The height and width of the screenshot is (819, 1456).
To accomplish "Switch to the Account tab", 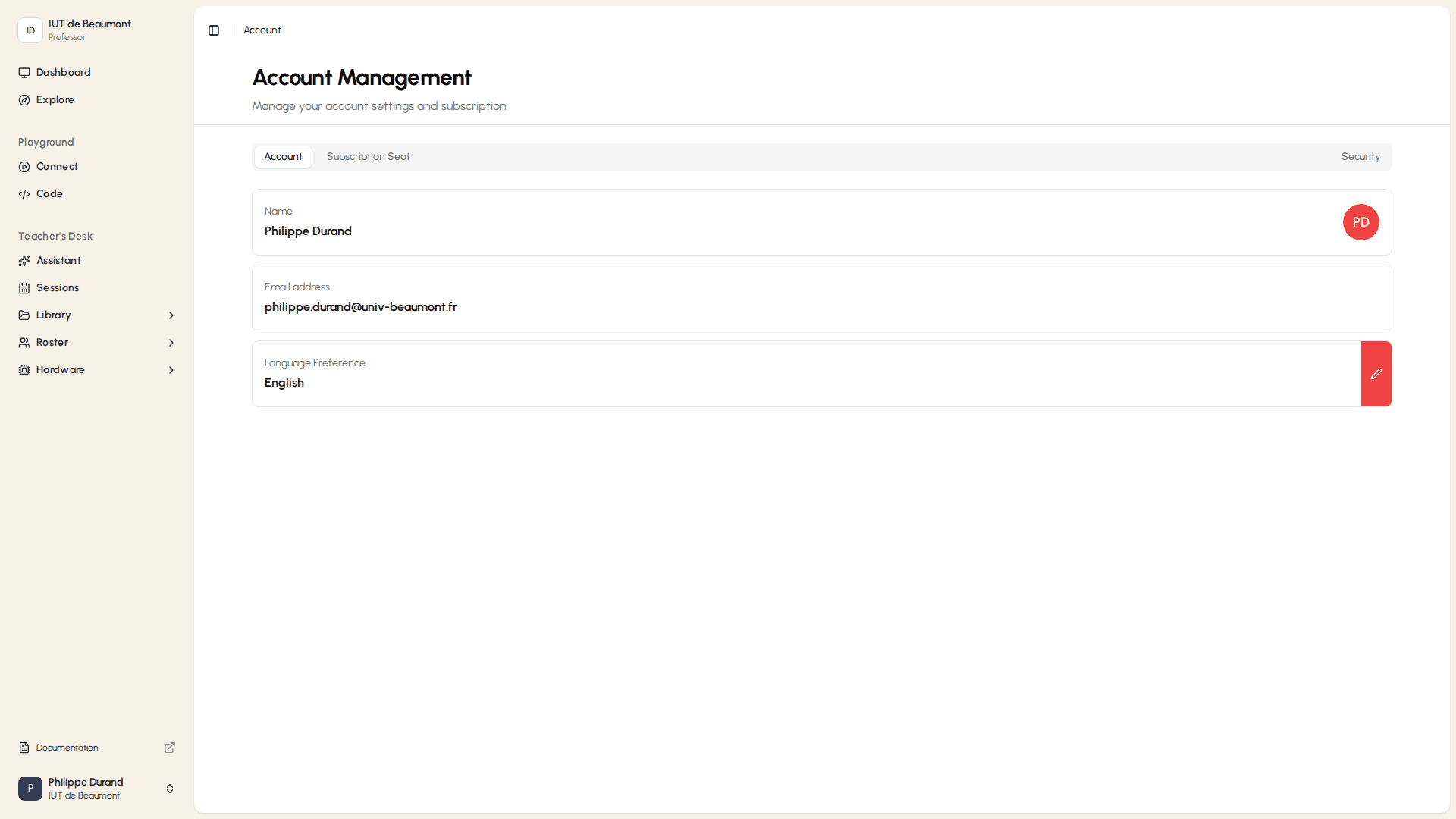I will coord(283,157).
